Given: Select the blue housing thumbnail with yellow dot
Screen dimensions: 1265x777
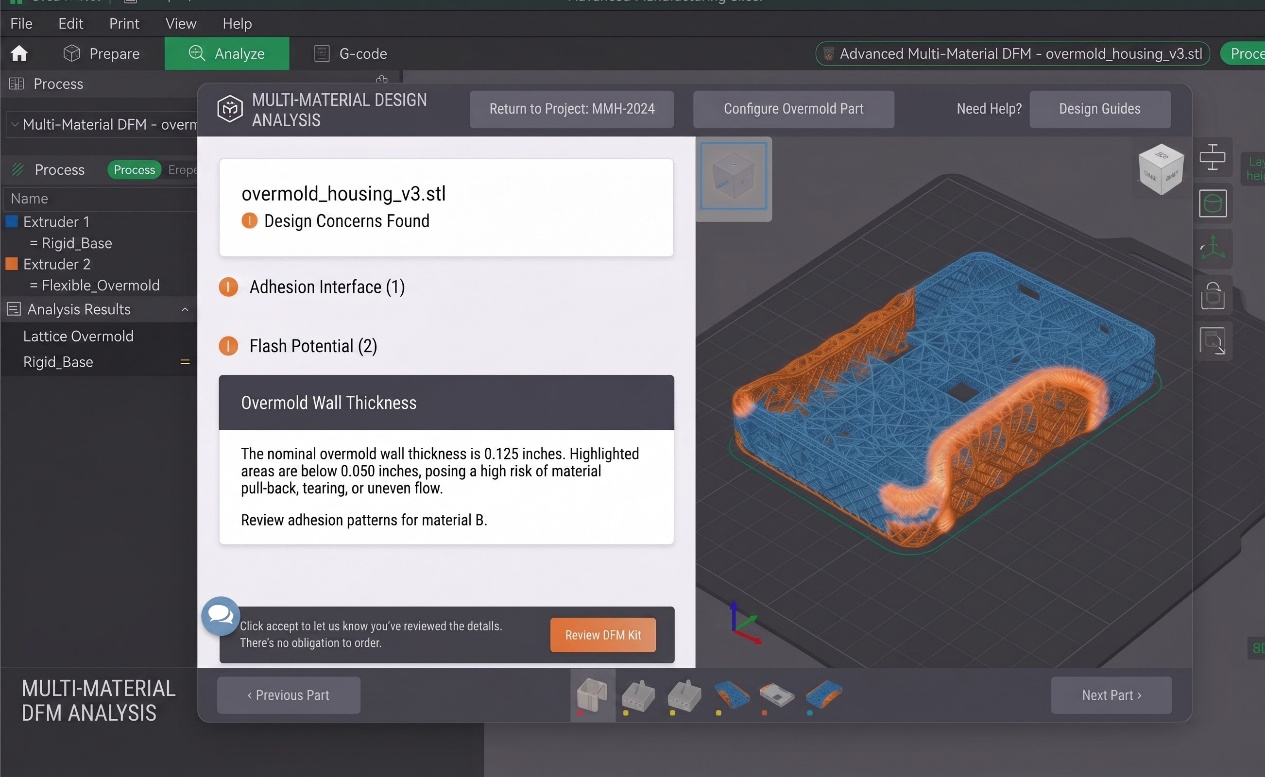Looking at the screenshot, I should [x=730, y=695].
